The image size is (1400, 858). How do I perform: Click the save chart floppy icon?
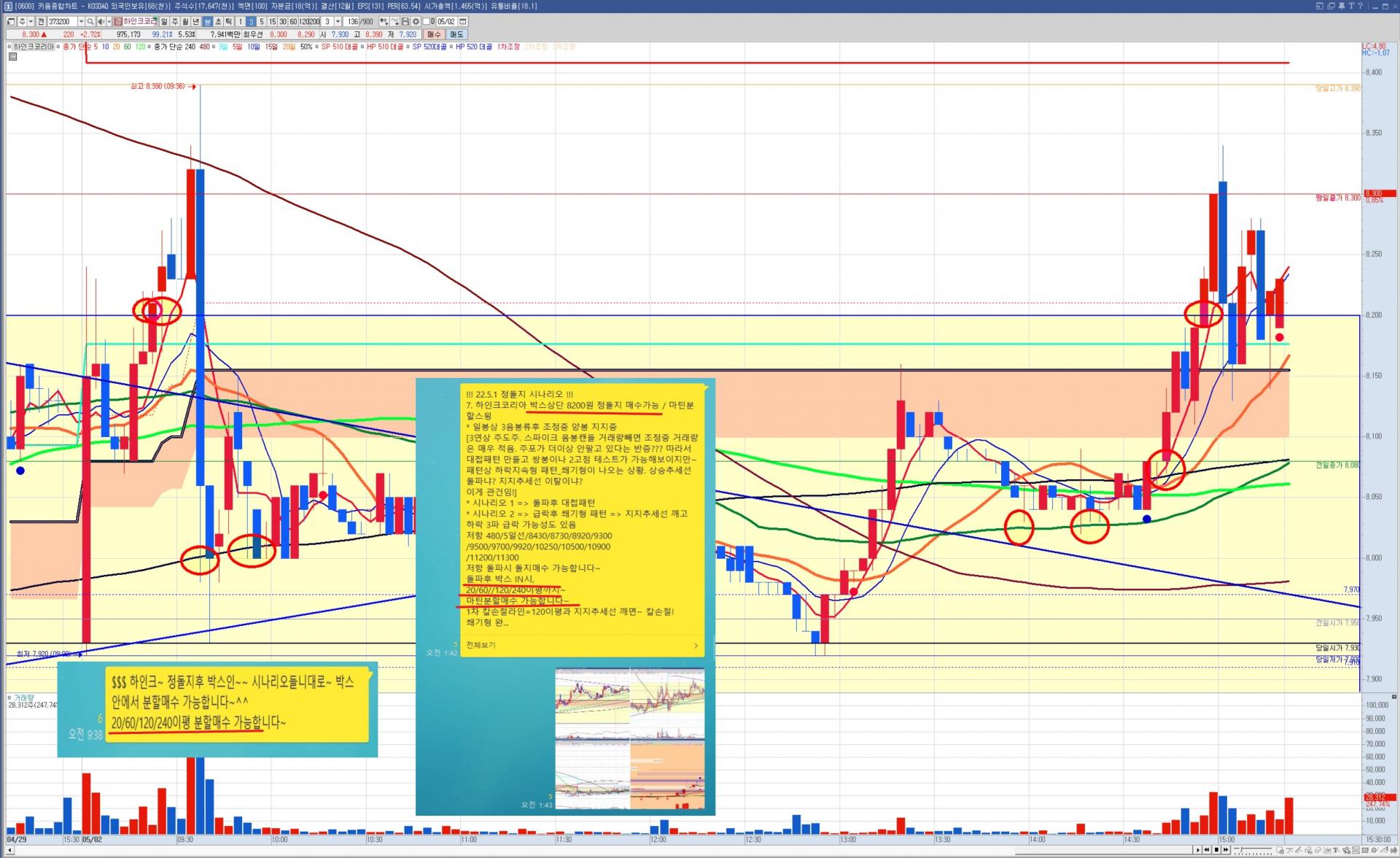coord(405,22)
